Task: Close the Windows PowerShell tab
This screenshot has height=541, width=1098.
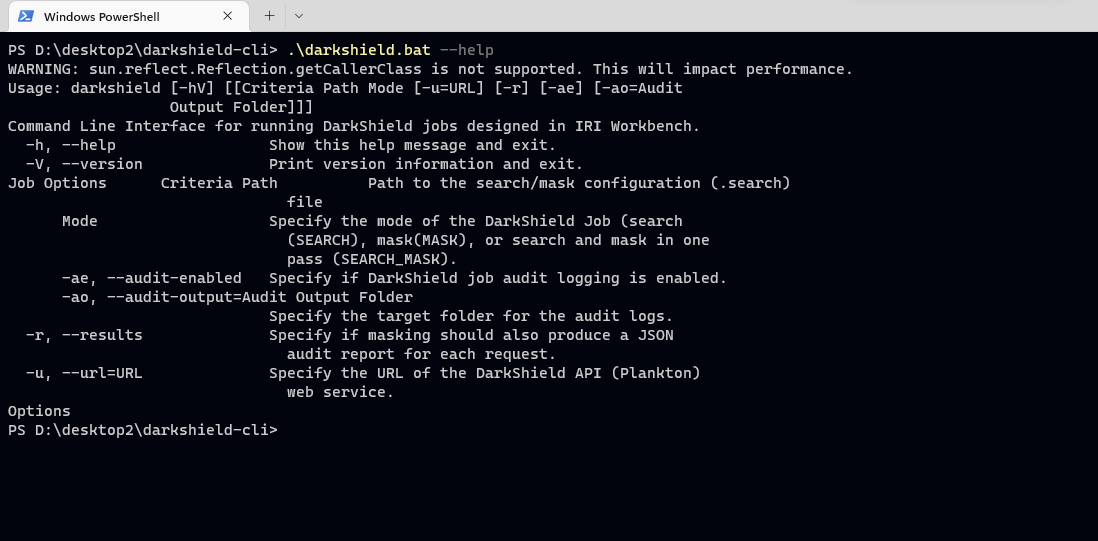Action: click(x=228, y=15)
